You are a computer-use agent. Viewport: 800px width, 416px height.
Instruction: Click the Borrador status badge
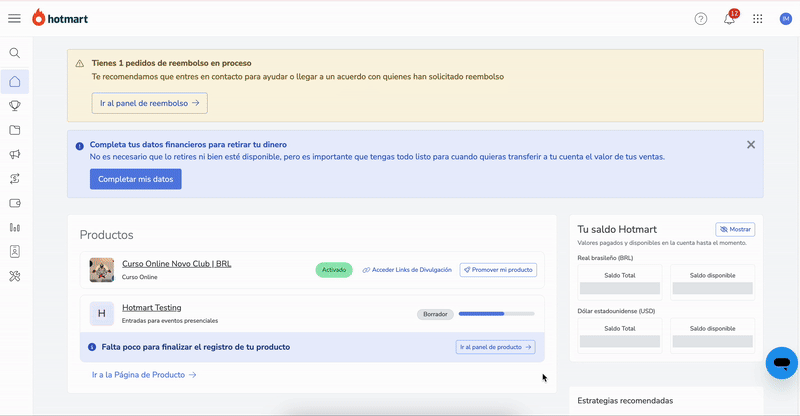[x=435, y=314]
